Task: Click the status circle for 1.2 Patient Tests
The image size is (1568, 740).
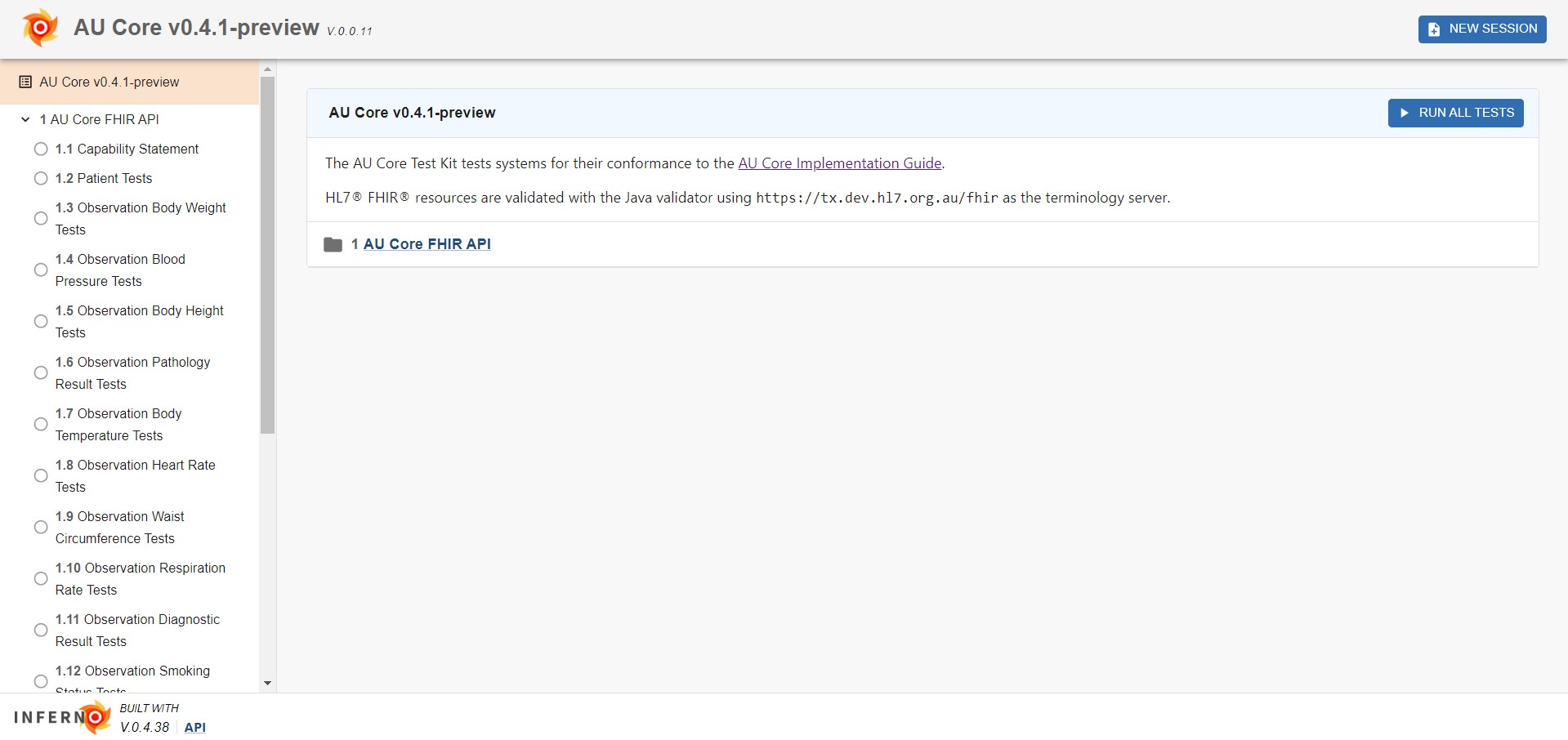Action: click(x=41, y=178)
